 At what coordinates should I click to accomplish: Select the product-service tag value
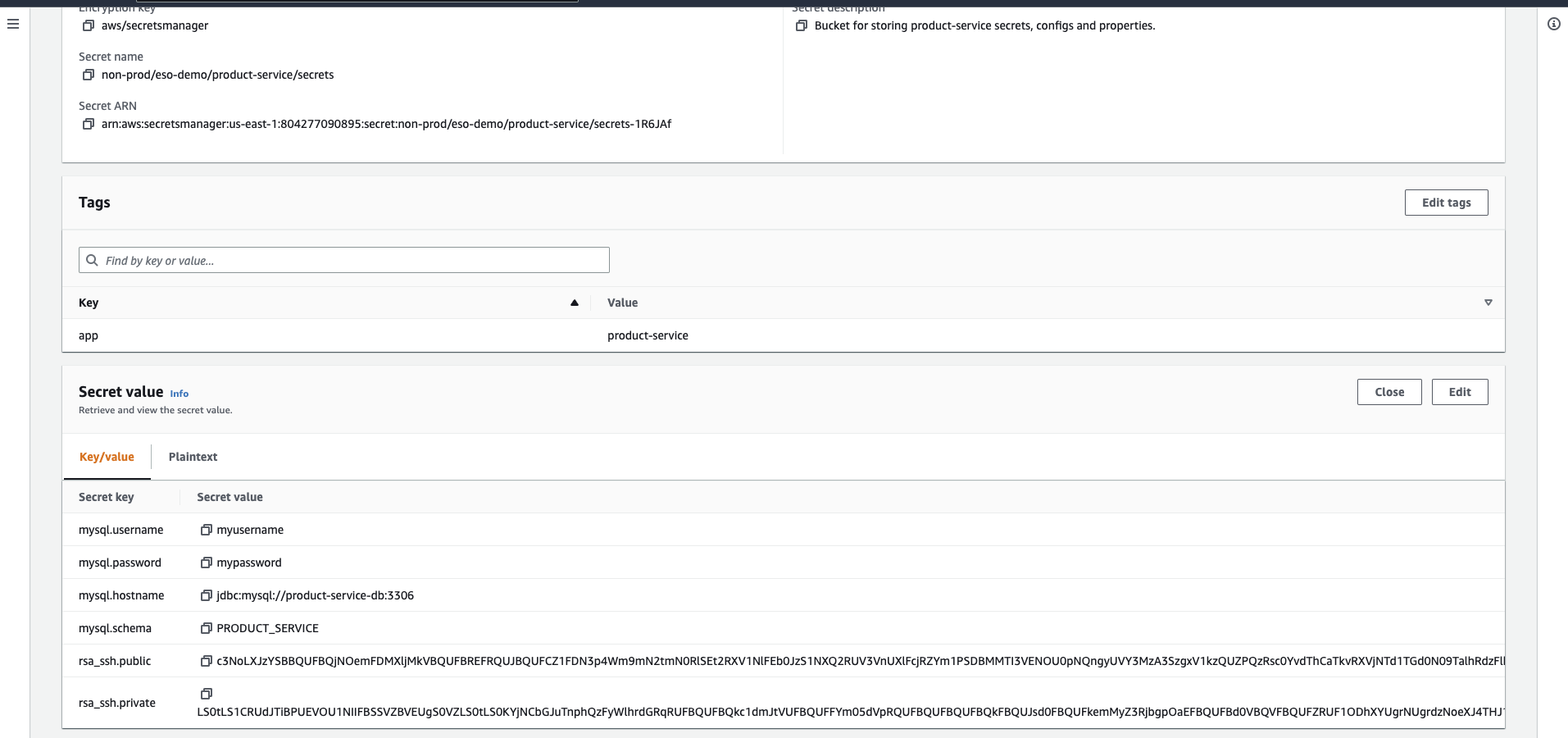coord(648,336)
